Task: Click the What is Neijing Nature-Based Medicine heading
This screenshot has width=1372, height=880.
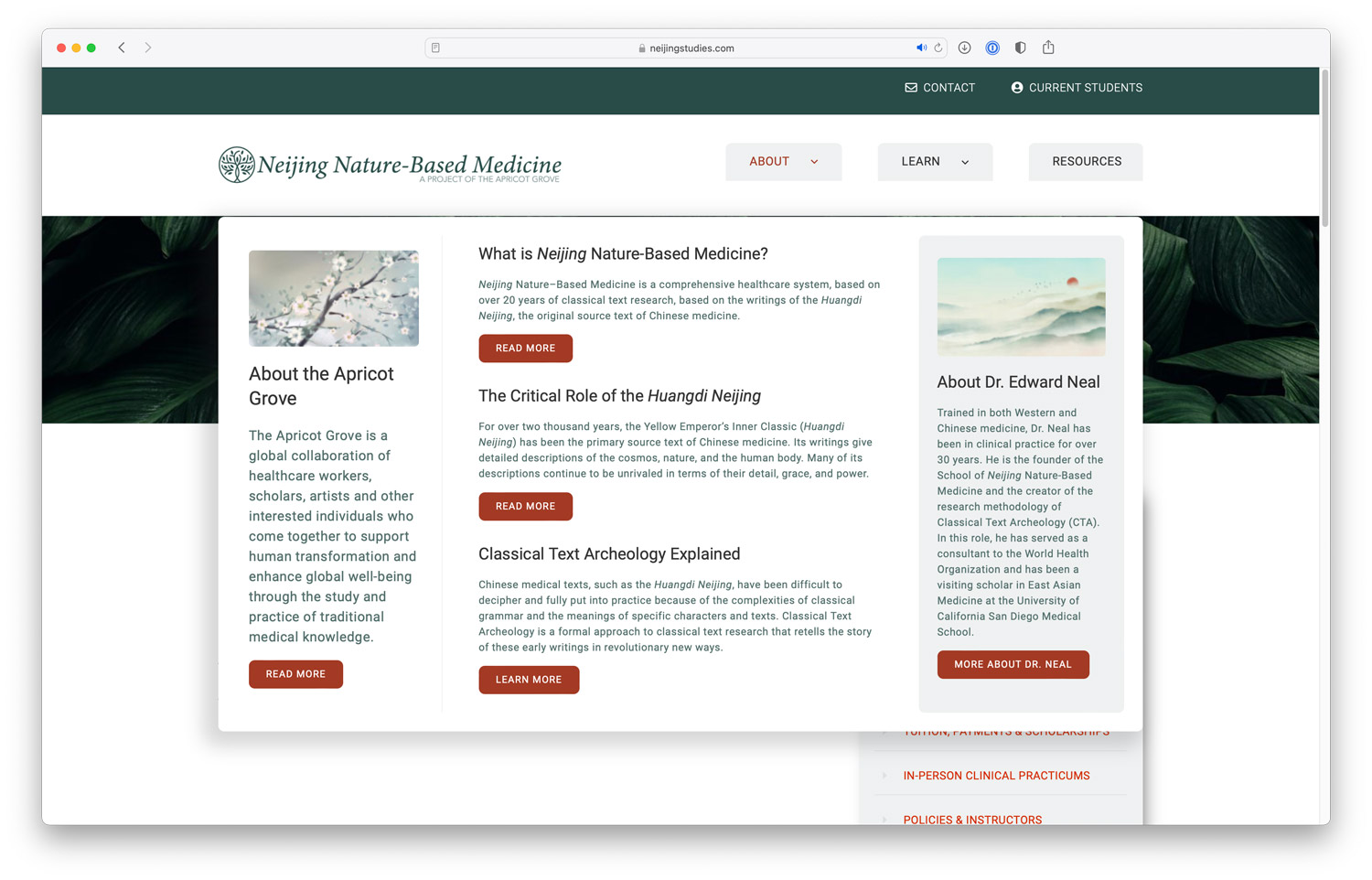Action: pyautogui.click(x=623, y=254)
